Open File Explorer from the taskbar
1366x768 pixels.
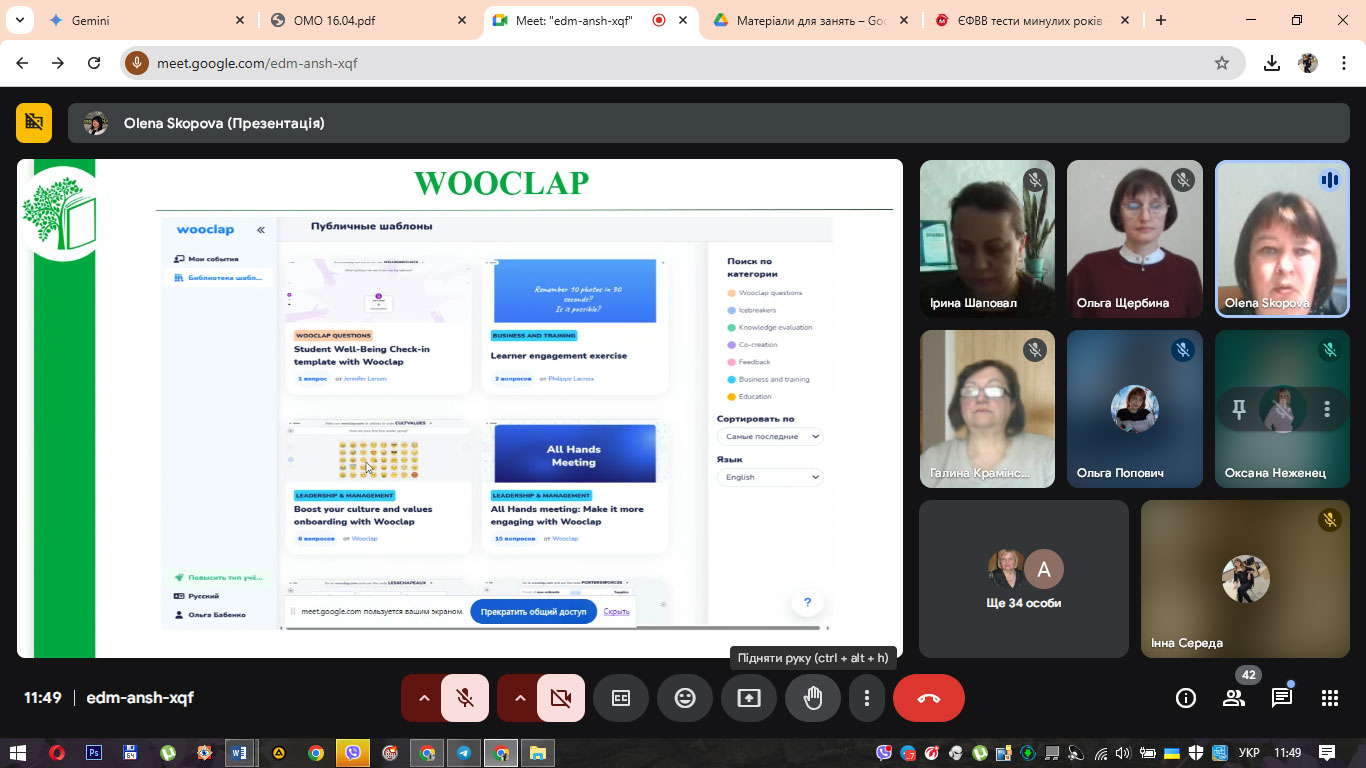[x=538, y=753]
